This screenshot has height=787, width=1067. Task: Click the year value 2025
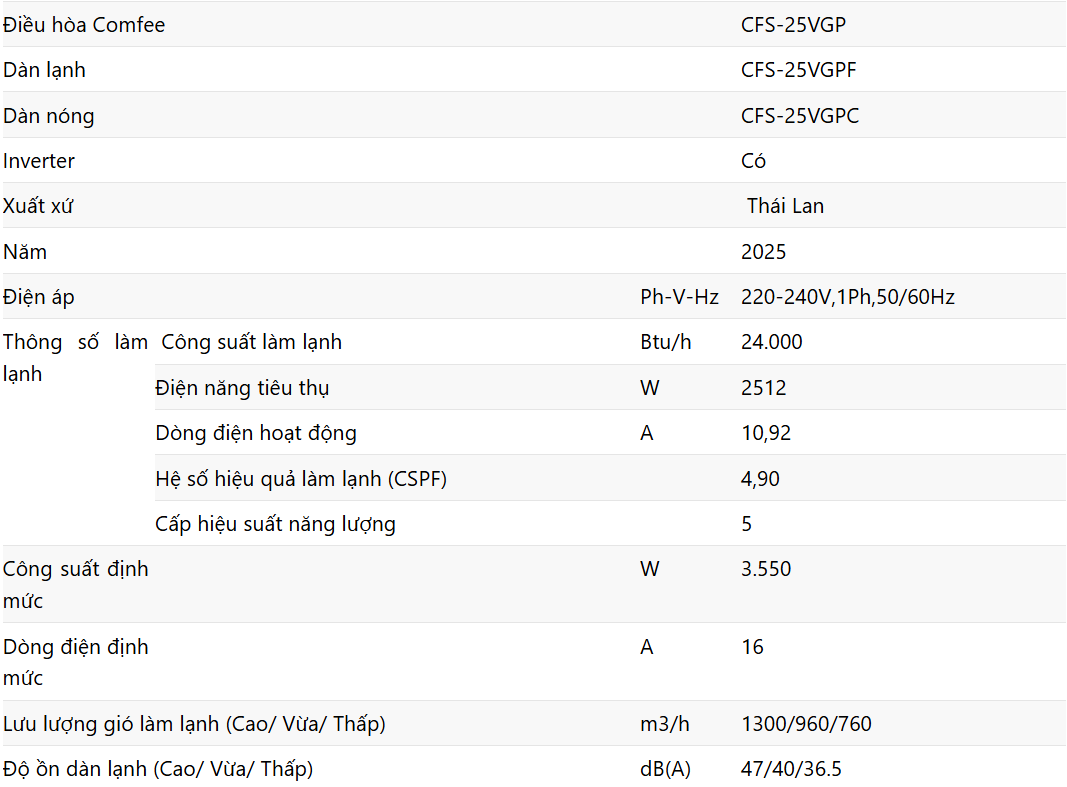pyautogui.click(x=763, y=252)
